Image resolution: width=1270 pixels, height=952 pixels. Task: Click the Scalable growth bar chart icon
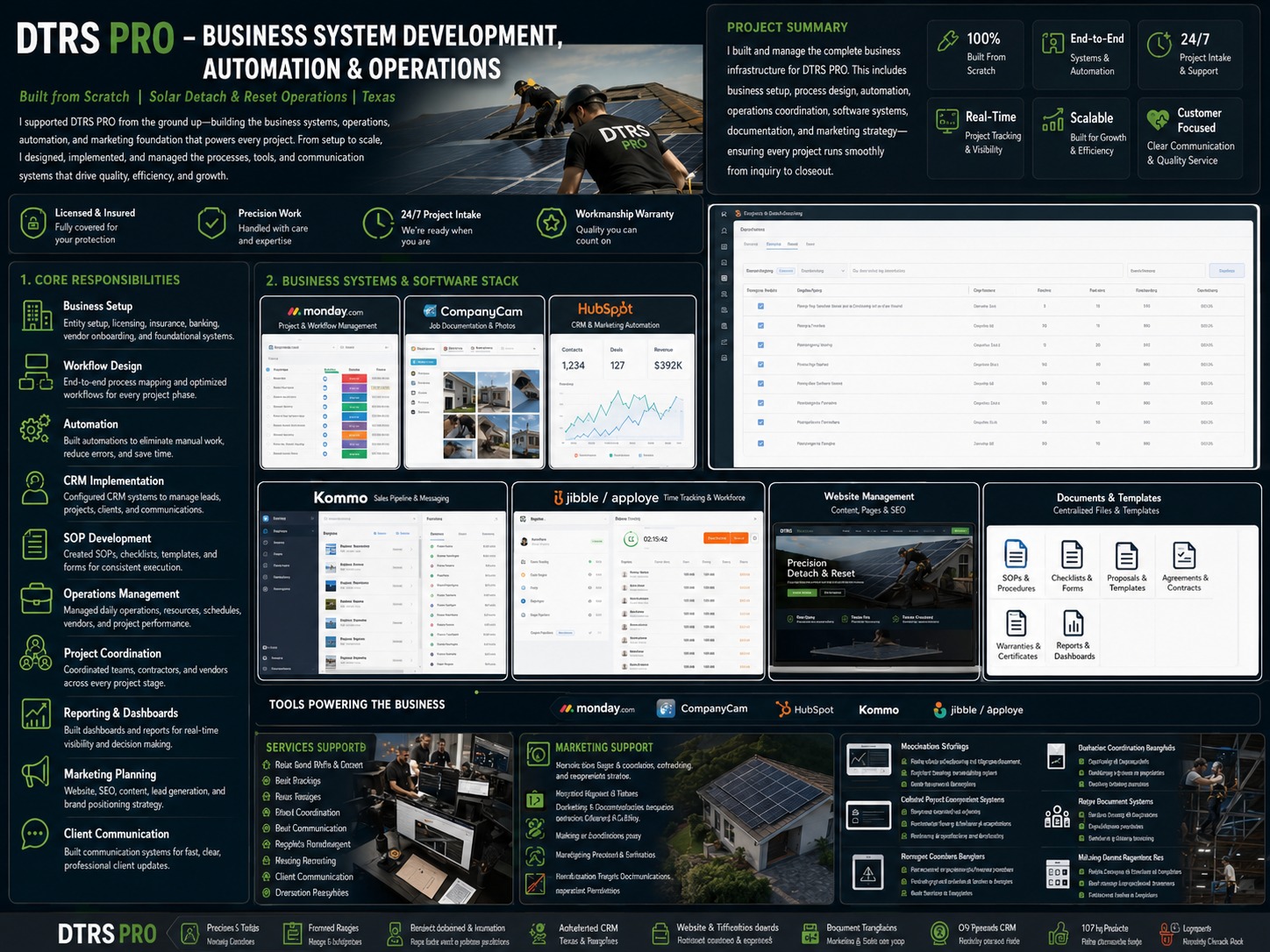tap(1052, 120)
